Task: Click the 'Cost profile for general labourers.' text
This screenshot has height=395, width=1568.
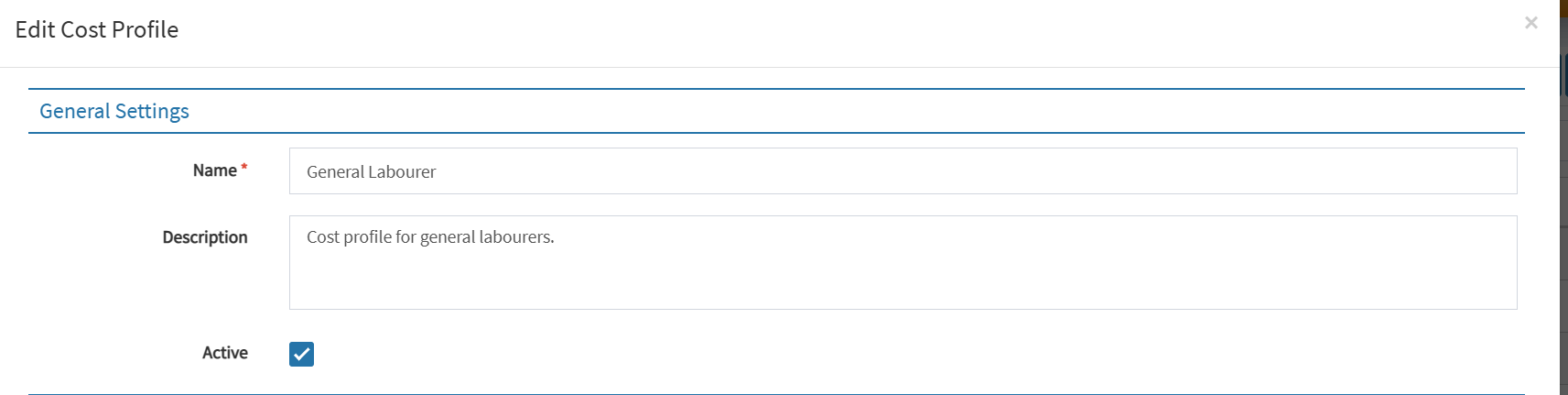Action: click(x=430, y=237)
